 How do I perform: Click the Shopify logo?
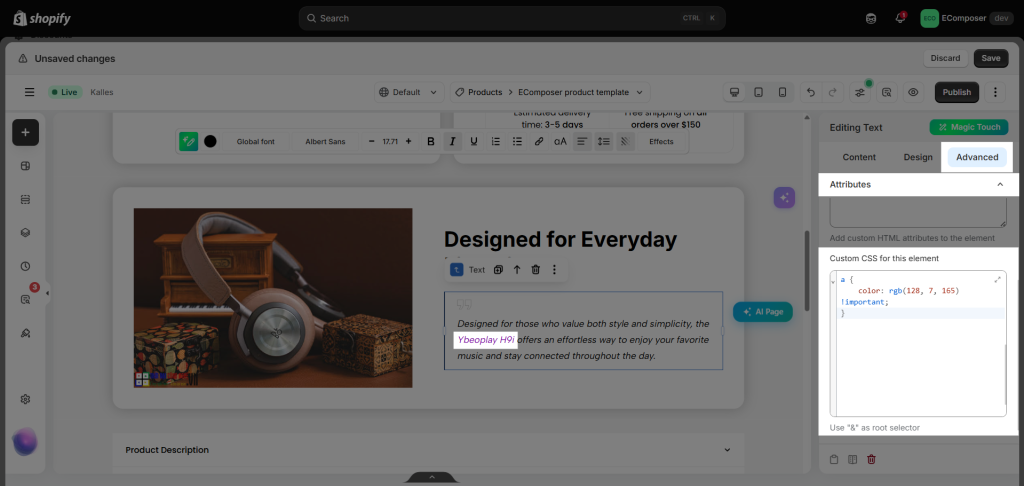point(42,18)
